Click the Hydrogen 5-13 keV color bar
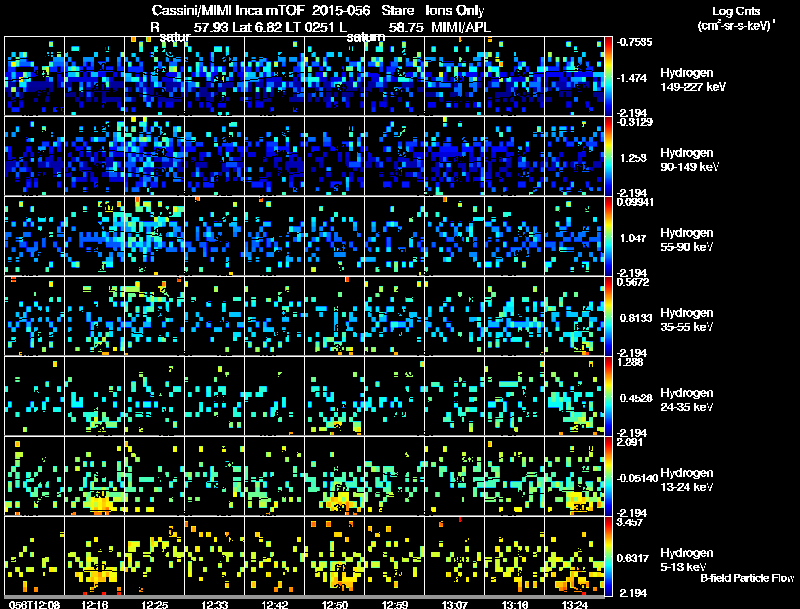 pyautogui.click(x=608, y=556)
